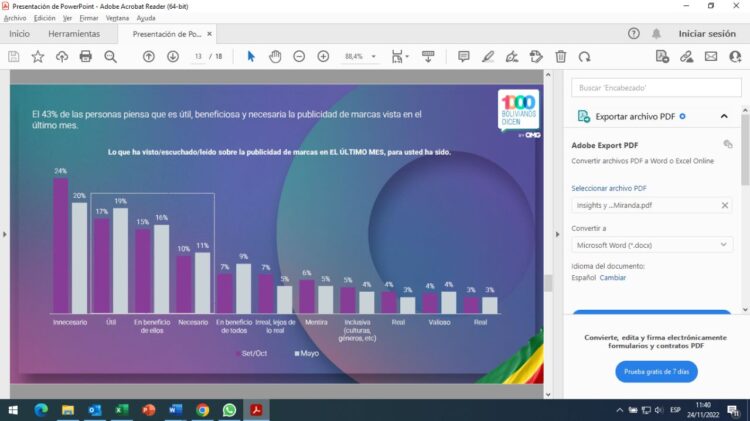Open the Ver menu
The width and height of the screenshot is (750, 421).
coord(67,18)
